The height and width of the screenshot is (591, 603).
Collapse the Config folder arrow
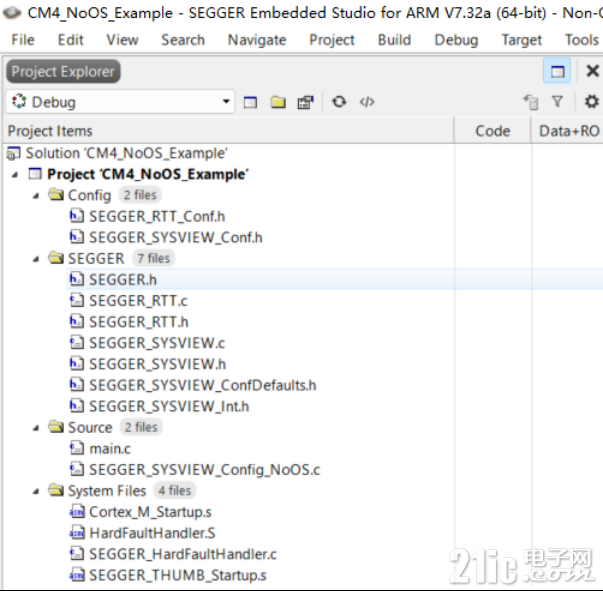point(36,196)
